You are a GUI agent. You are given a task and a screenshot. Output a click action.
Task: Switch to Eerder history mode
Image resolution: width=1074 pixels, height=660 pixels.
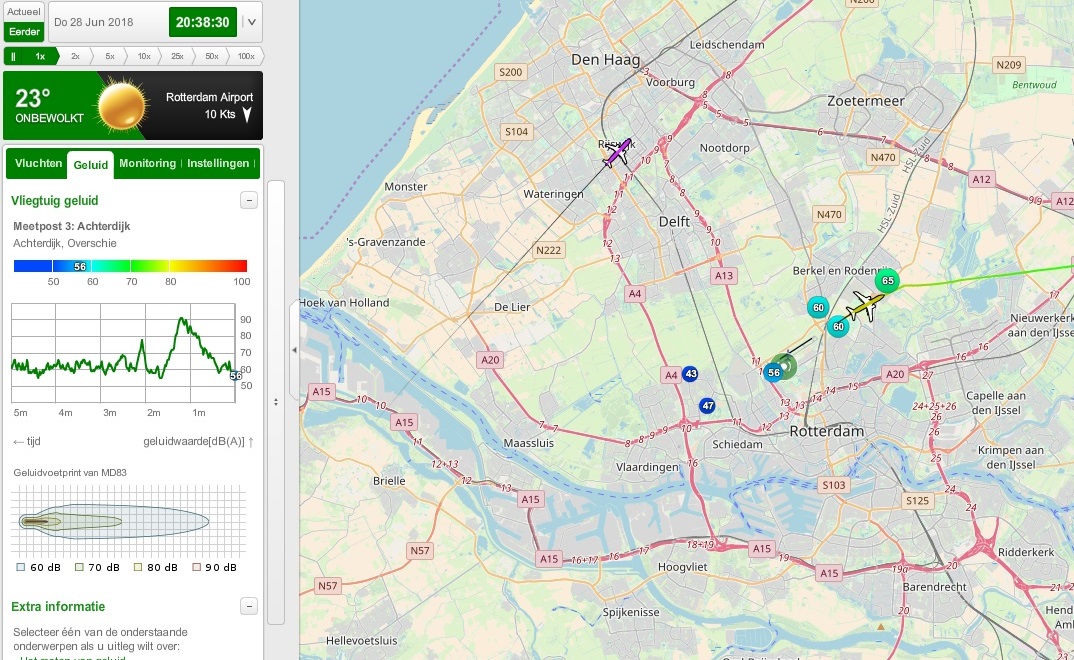point(24,31)
